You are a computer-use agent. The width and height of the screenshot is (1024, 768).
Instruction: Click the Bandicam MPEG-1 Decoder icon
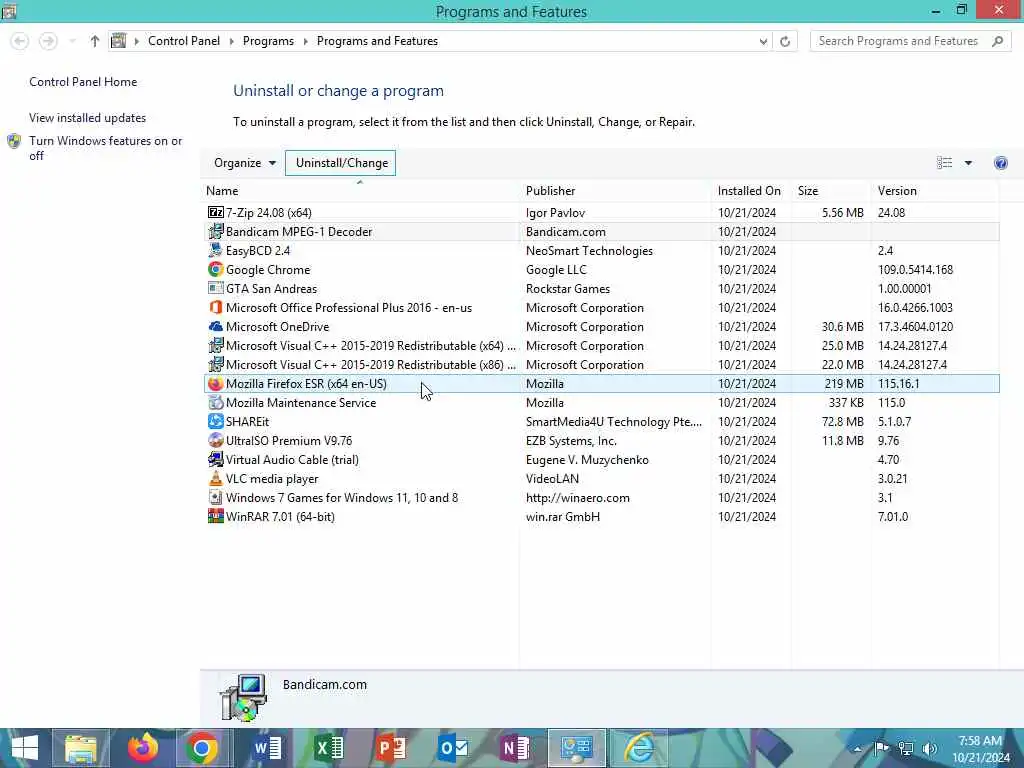coord(216,231)
